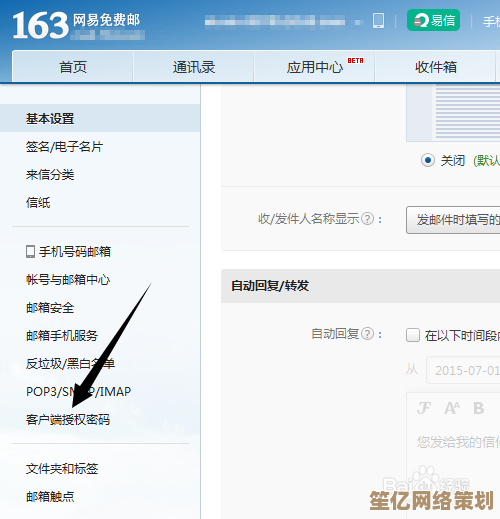Click the reading pane layout preview thumbnail
The height and width of the screenshot is (519, 500).
click(x=453, y=113)
